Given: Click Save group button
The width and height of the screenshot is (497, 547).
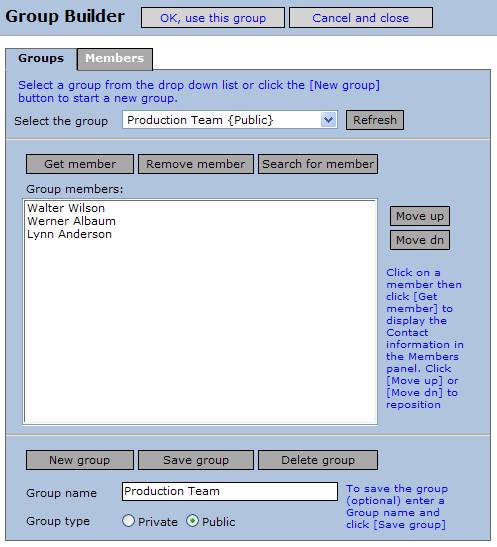Looking at the screenshot, I should point(196,460).
